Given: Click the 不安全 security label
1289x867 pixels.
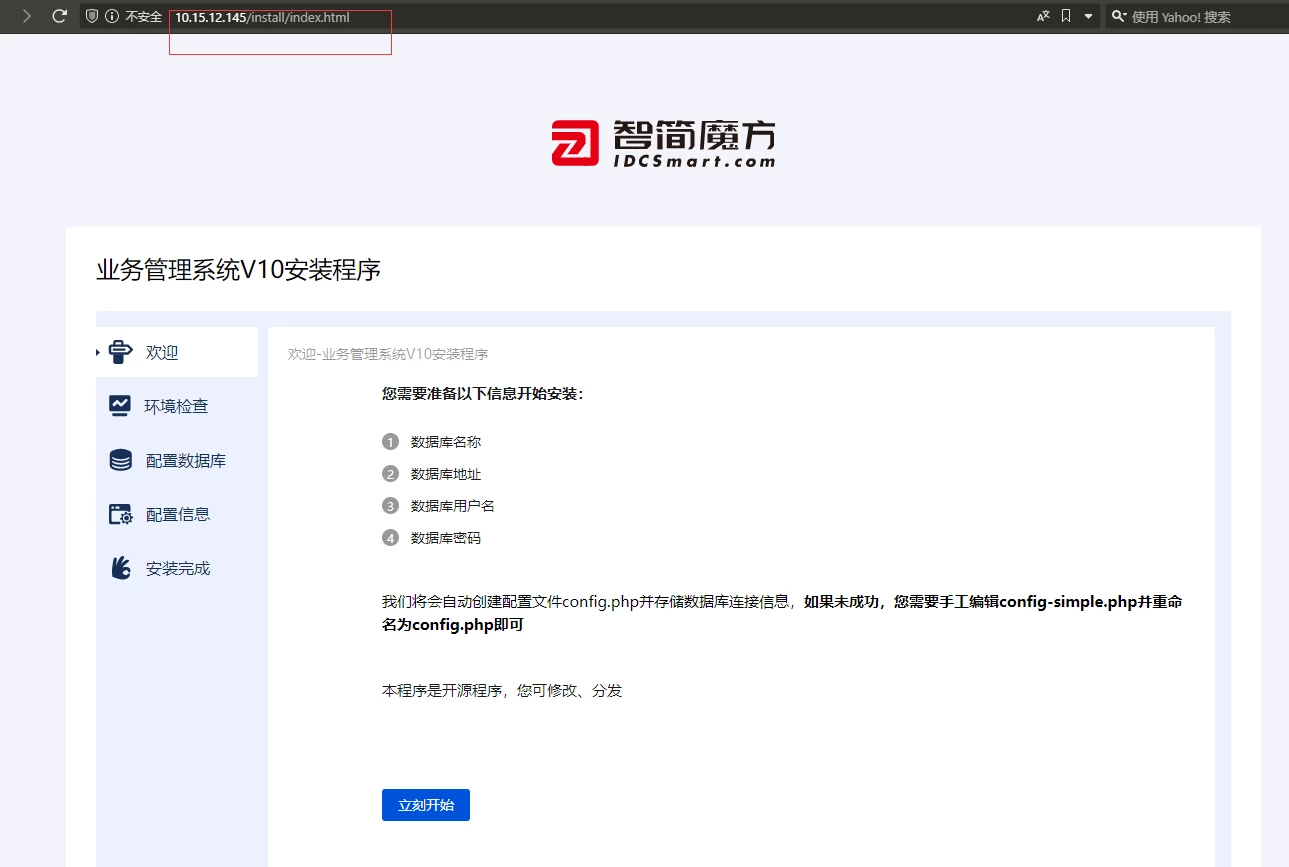Looking at the screenshot, I should [x=143, y=17].
